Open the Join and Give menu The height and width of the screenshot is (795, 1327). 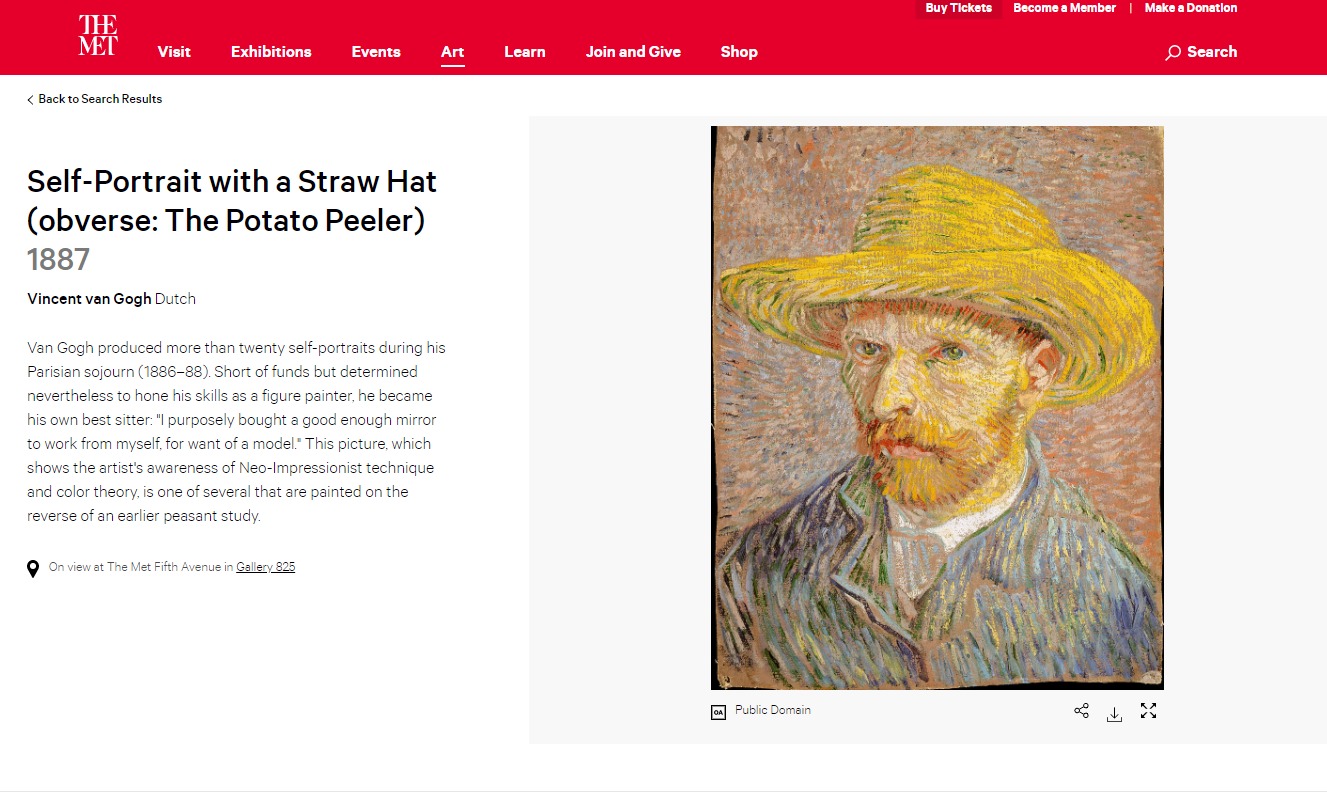pyautogui.click(x=633, y=52)
